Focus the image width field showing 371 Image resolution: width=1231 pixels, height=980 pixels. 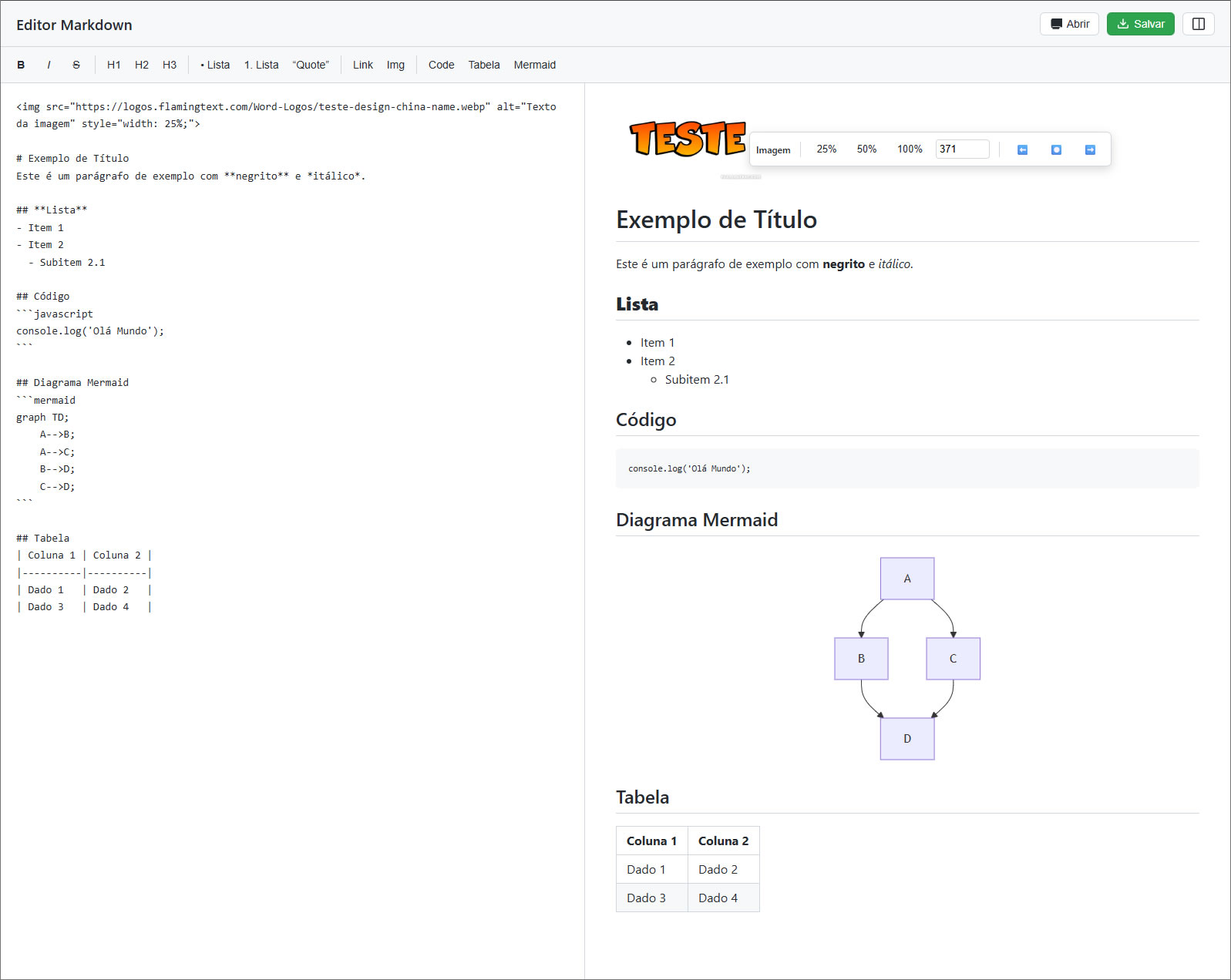point(962,149)
